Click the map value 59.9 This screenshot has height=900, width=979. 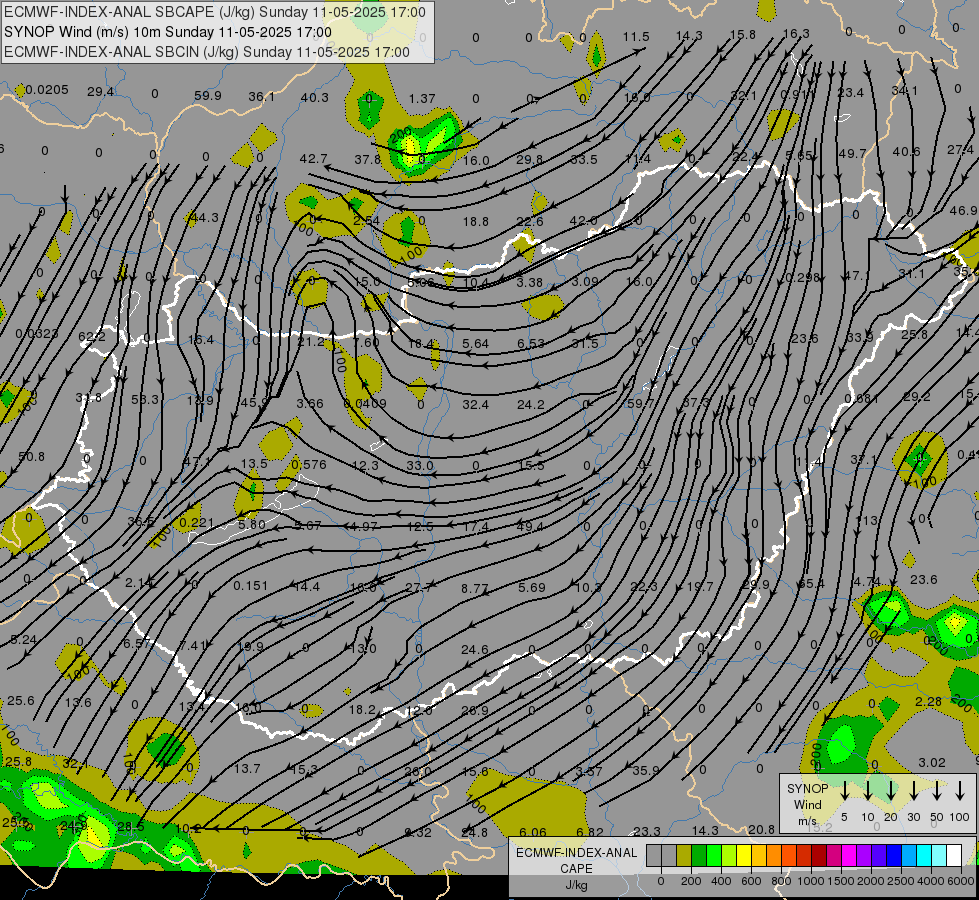[208, 96]
